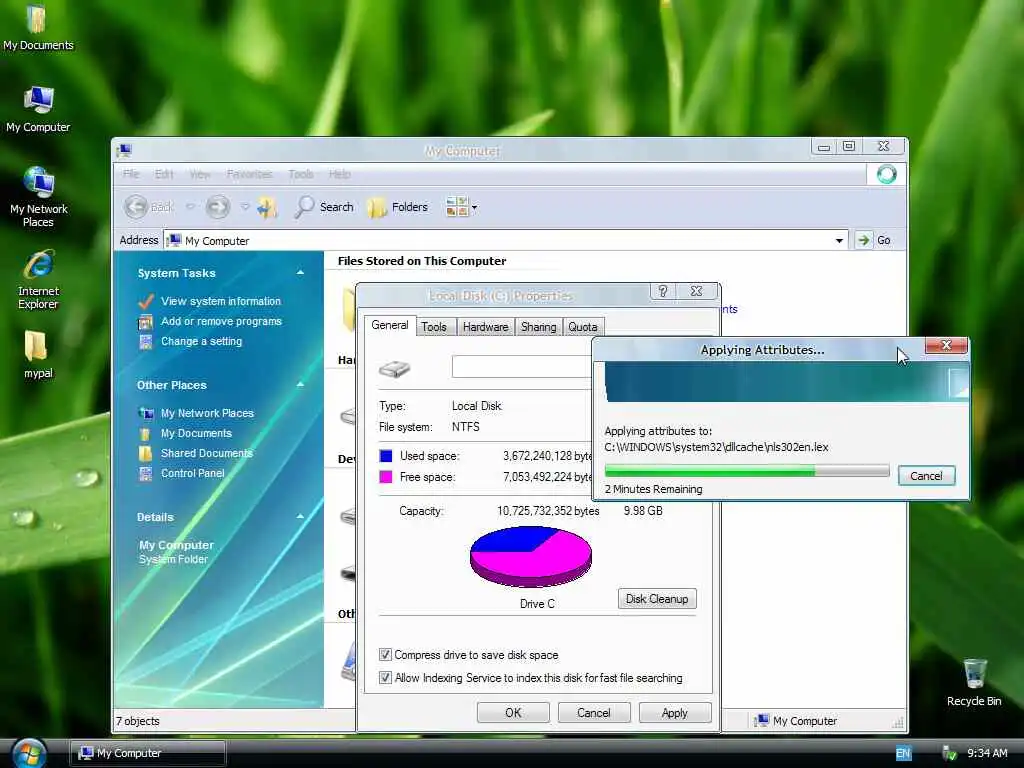Click the Search toolbar button

click(x=325, y=207)
